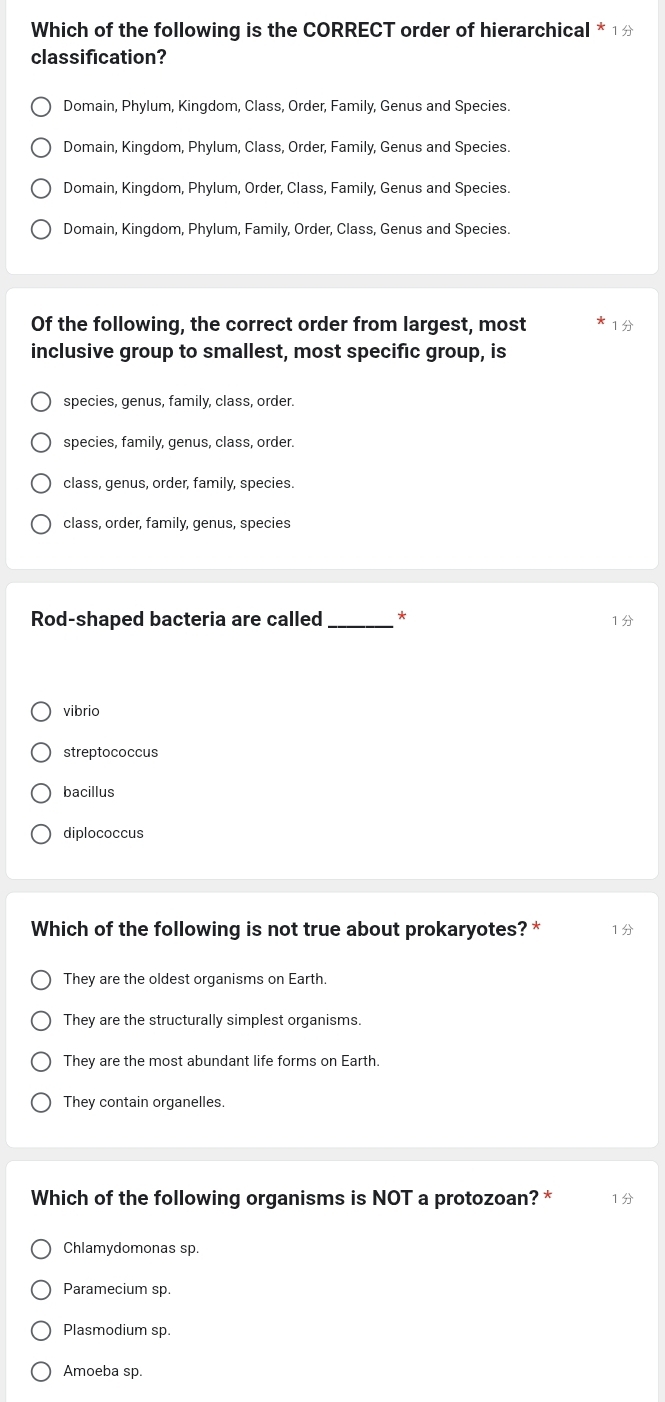Choose 'species, genus, family, class, order.'

(41, 401)
